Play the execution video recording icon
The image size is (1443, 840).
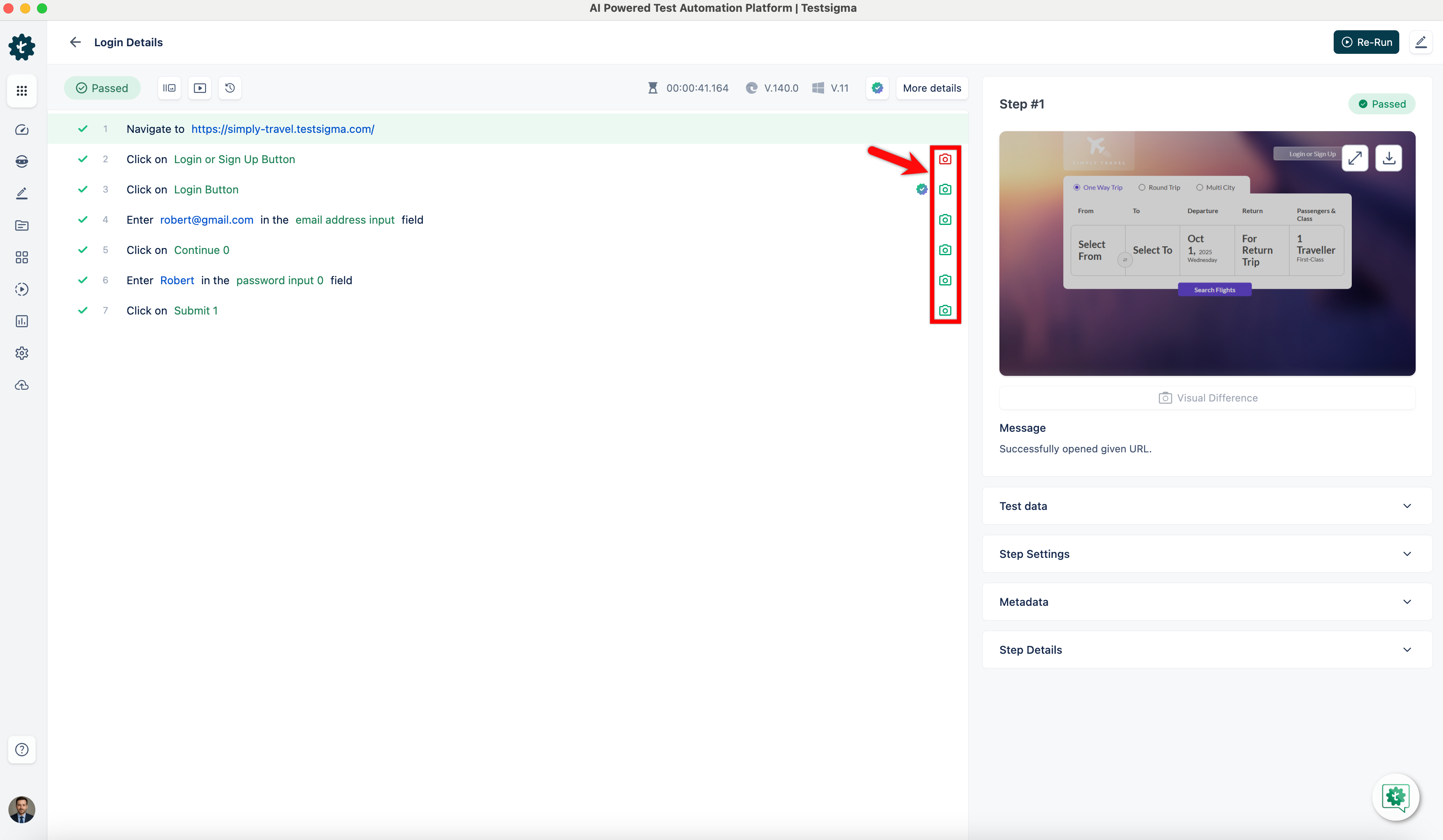199,87
